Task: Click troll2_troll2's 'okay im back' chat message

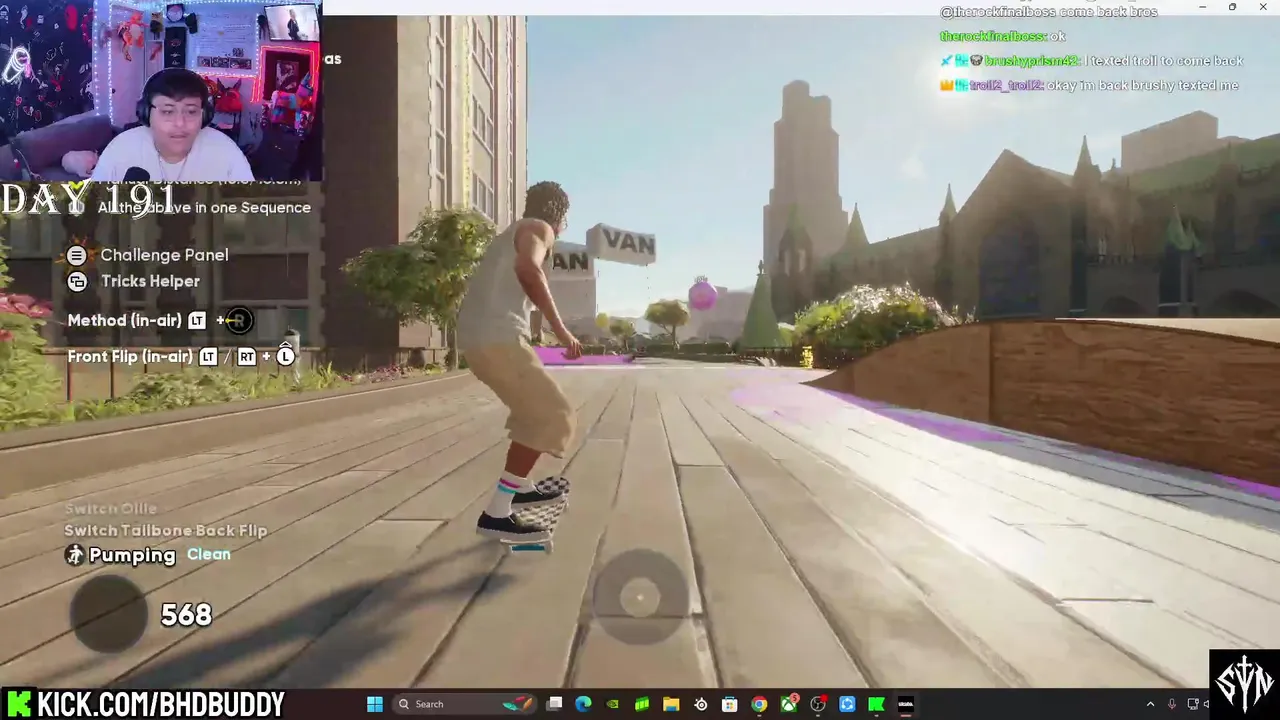Action: click(1089, 85)
